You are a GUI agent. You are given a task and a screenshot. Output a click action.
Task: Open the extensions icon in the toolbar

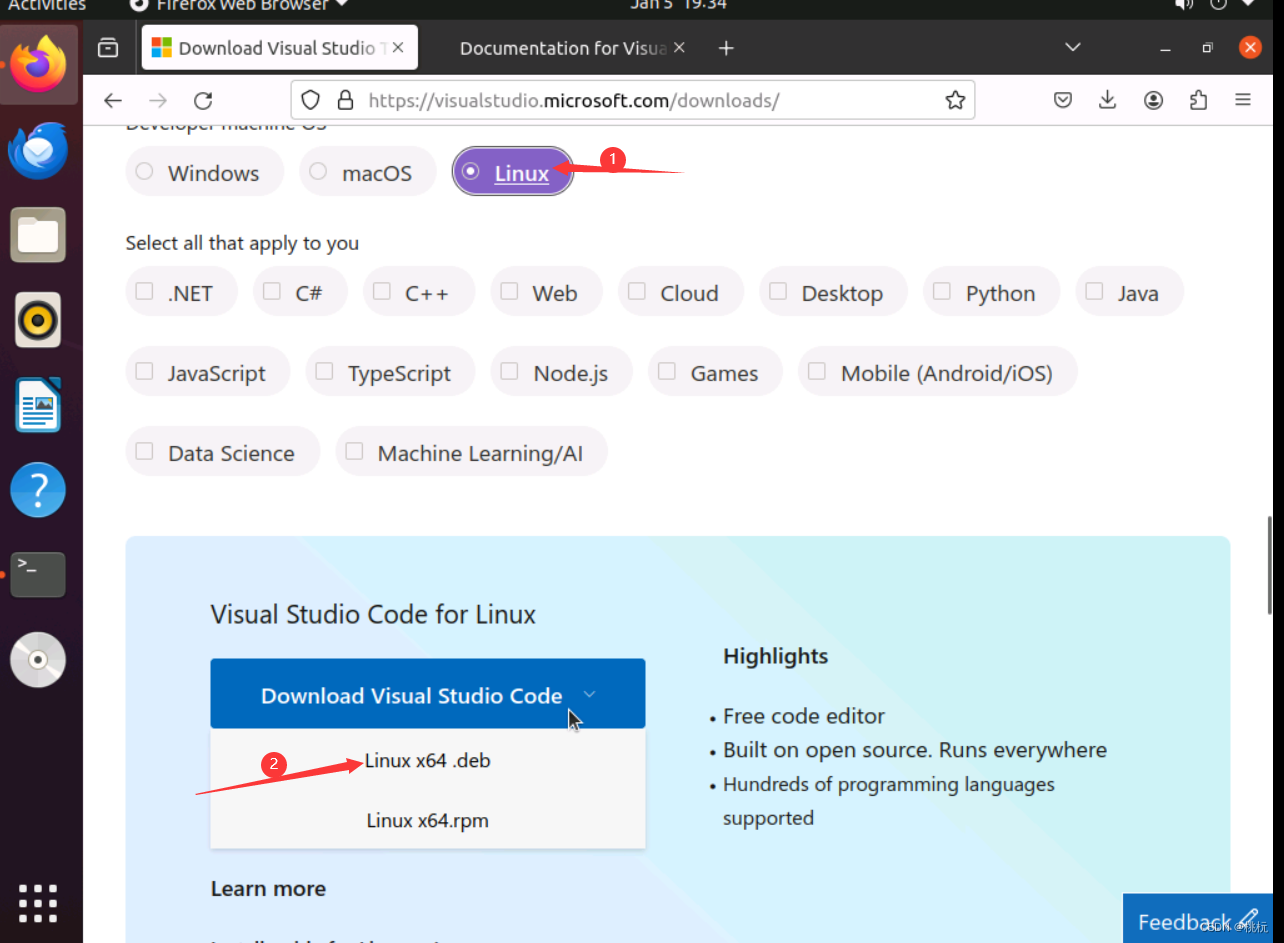click(1197, 100)
